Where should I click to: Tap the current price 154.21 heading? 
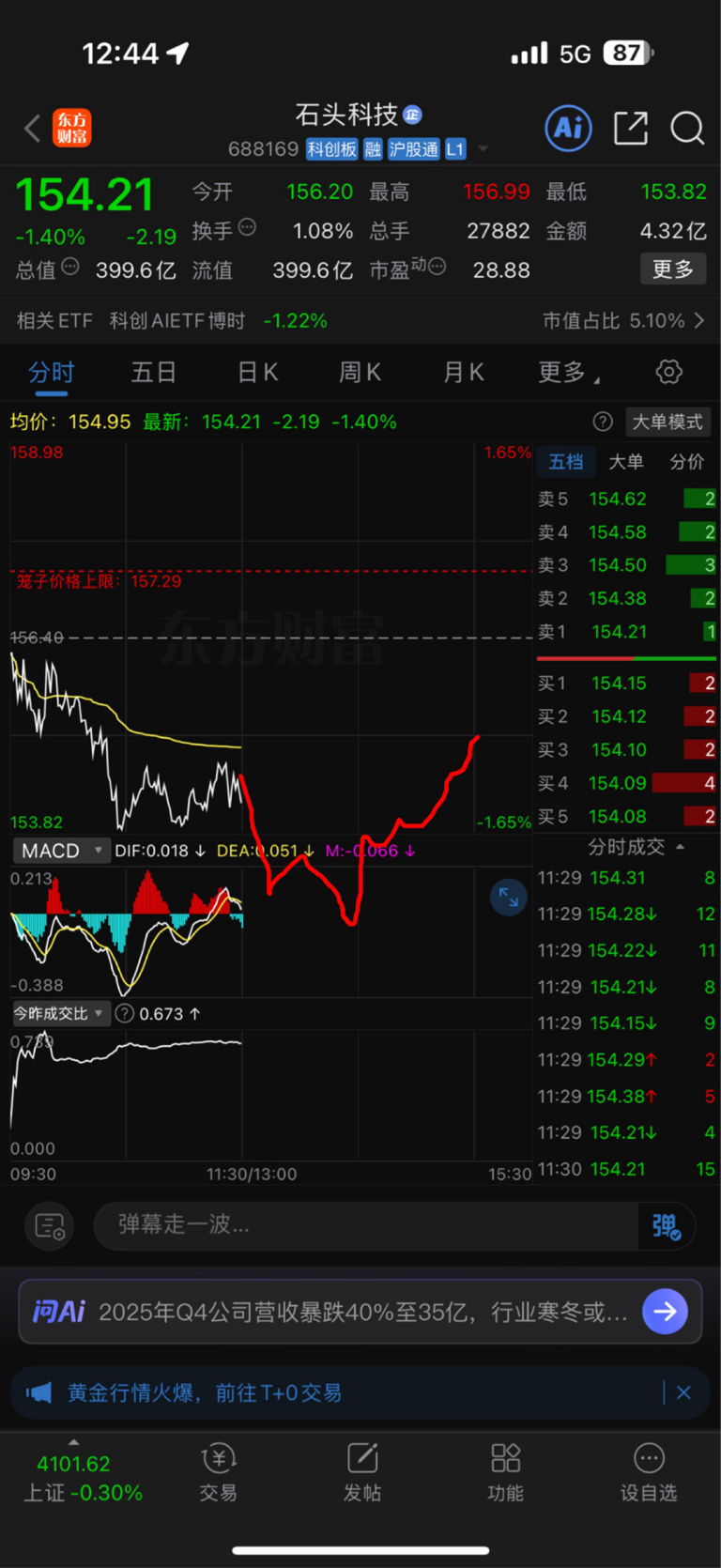(x=84, y=195)
